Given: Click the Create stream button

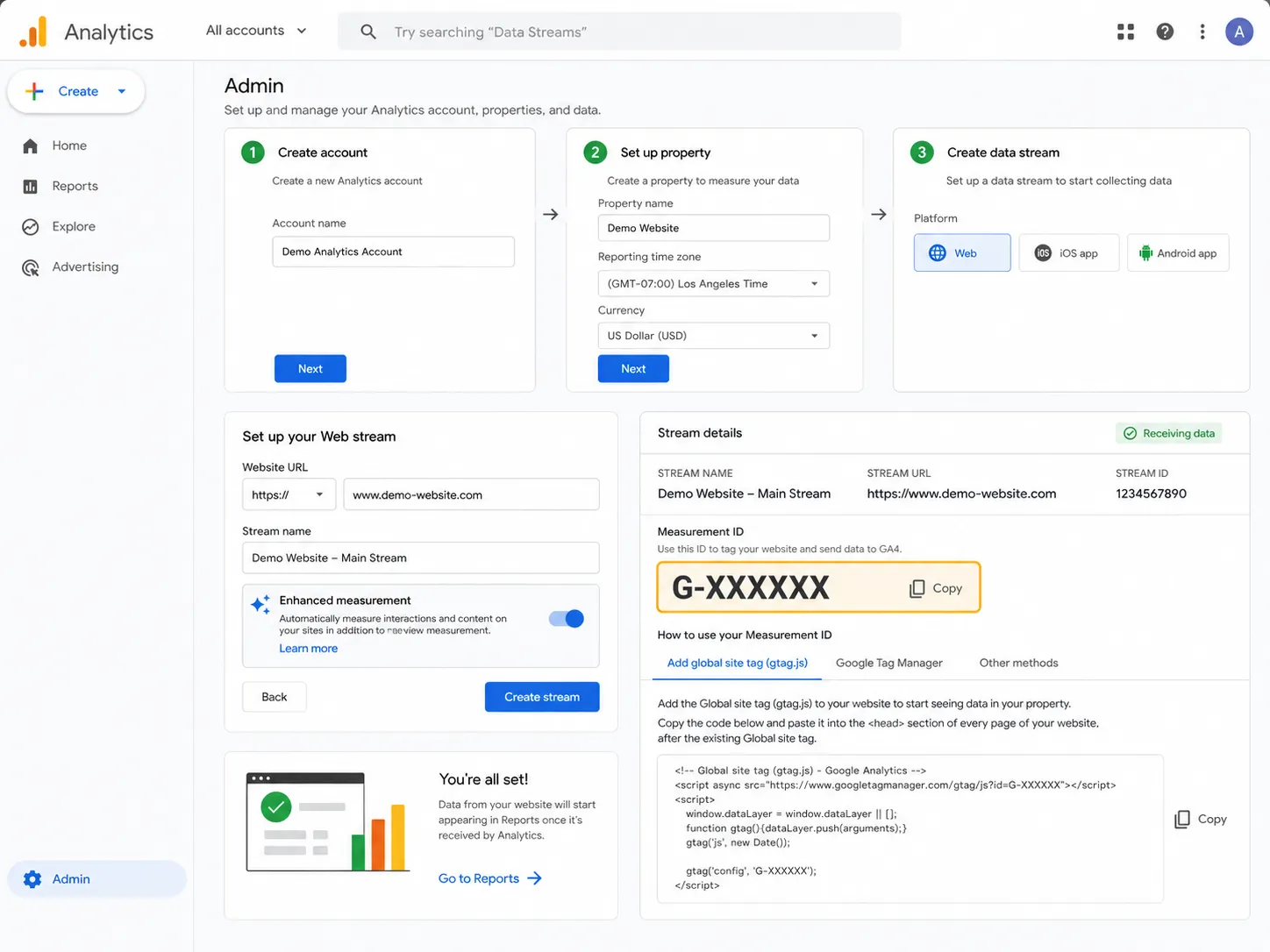Looking at the screenshot, I should click(x=542, y=697).
